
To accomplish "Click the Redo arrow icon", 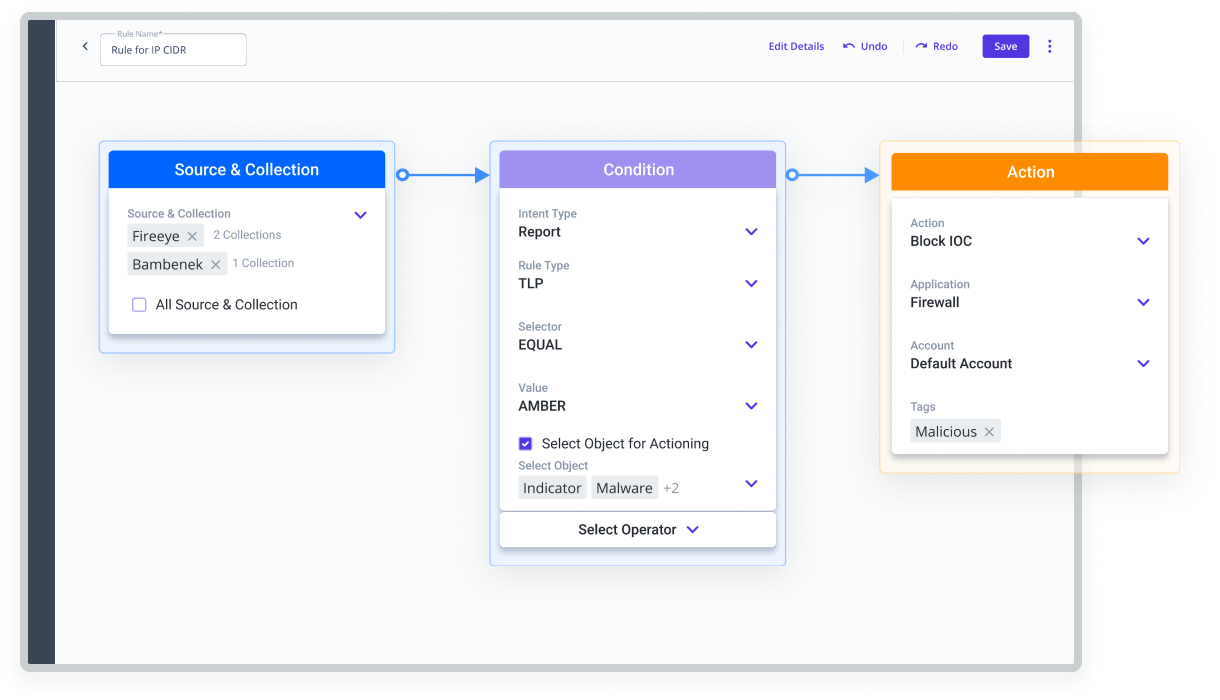I will click(921, 46).
